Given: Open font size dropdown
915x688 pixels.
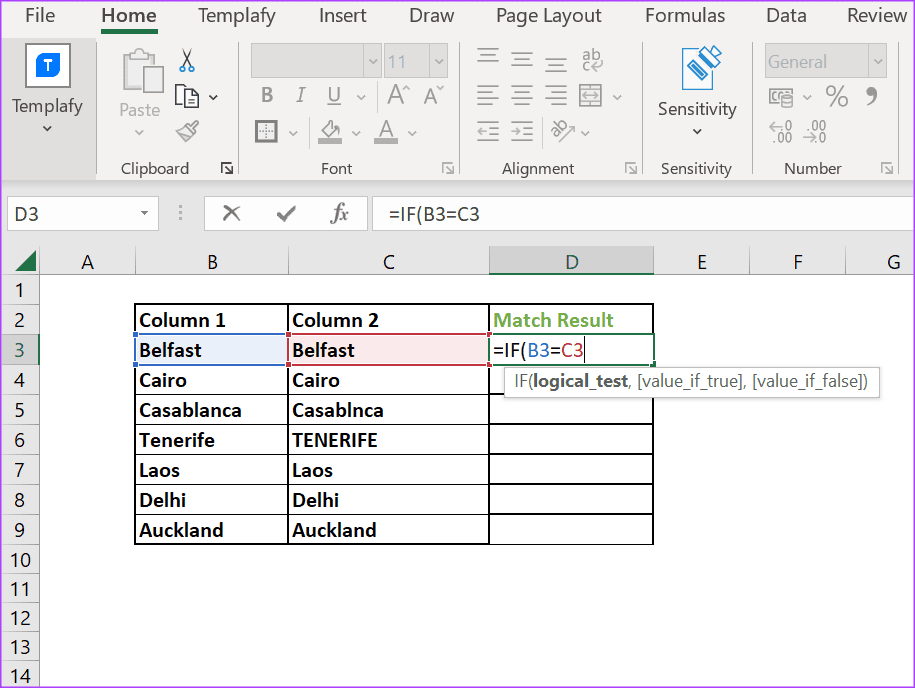Looking at the screenshot, I should (439, 61).
